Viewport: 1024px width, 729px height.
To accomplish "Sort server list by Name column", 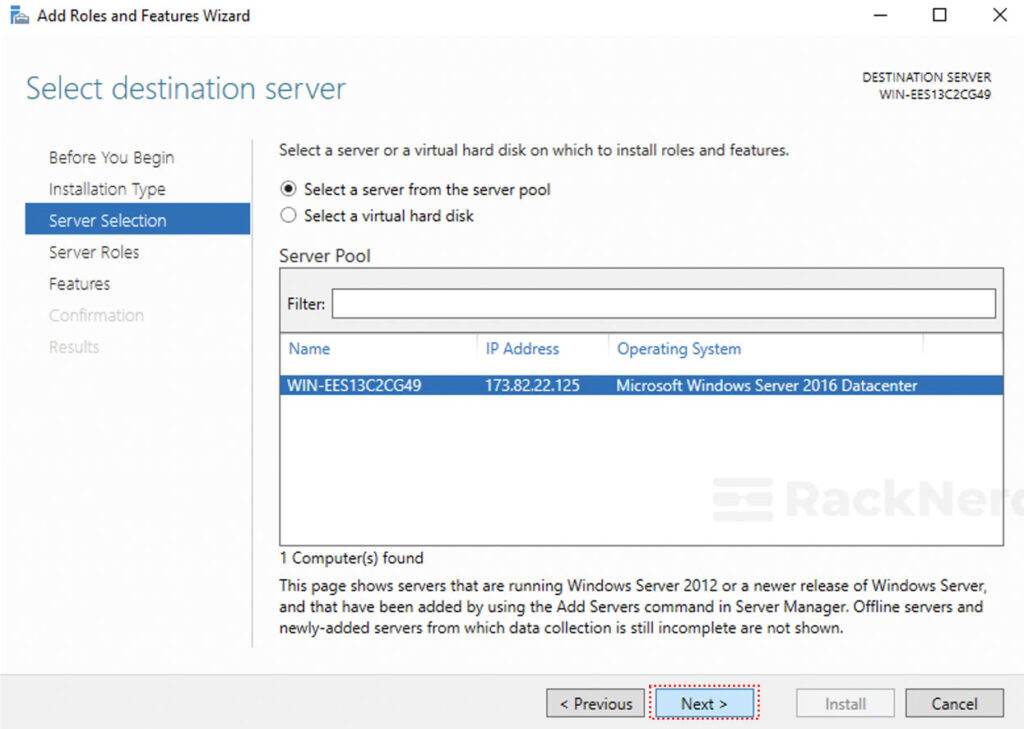I will tap(309, 349).
